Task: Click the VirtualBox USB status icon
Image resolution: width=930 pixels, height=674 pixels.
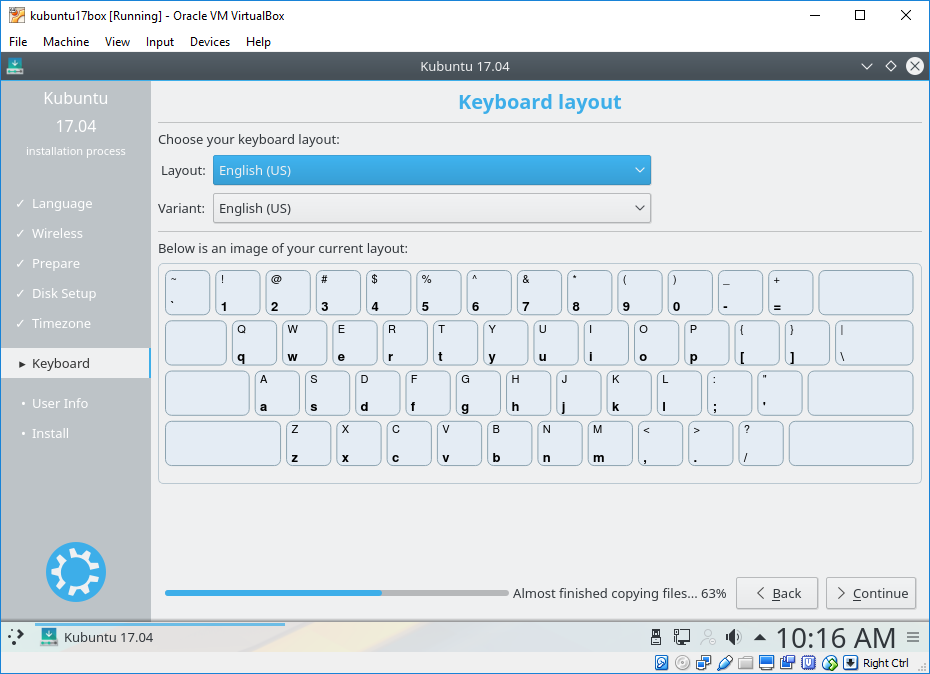Action: 725,663
